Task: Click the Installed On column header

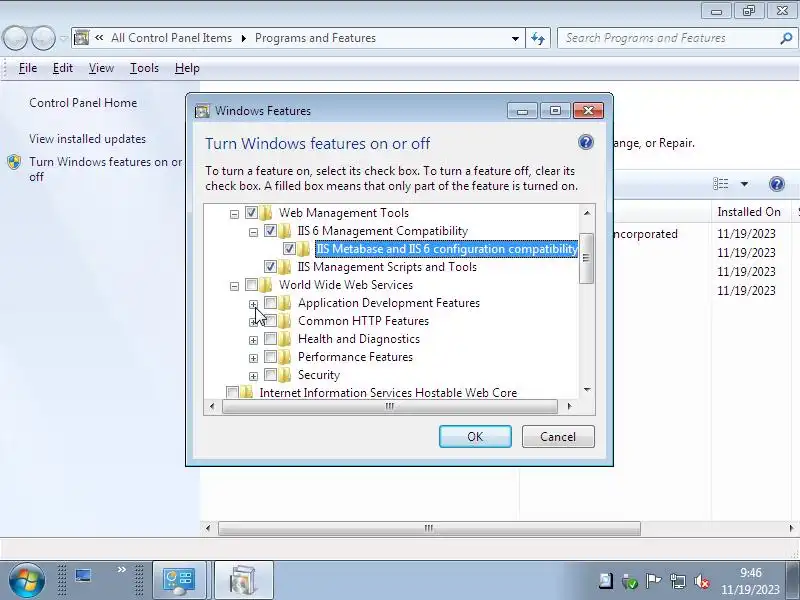Action: (x=749, y=212)
